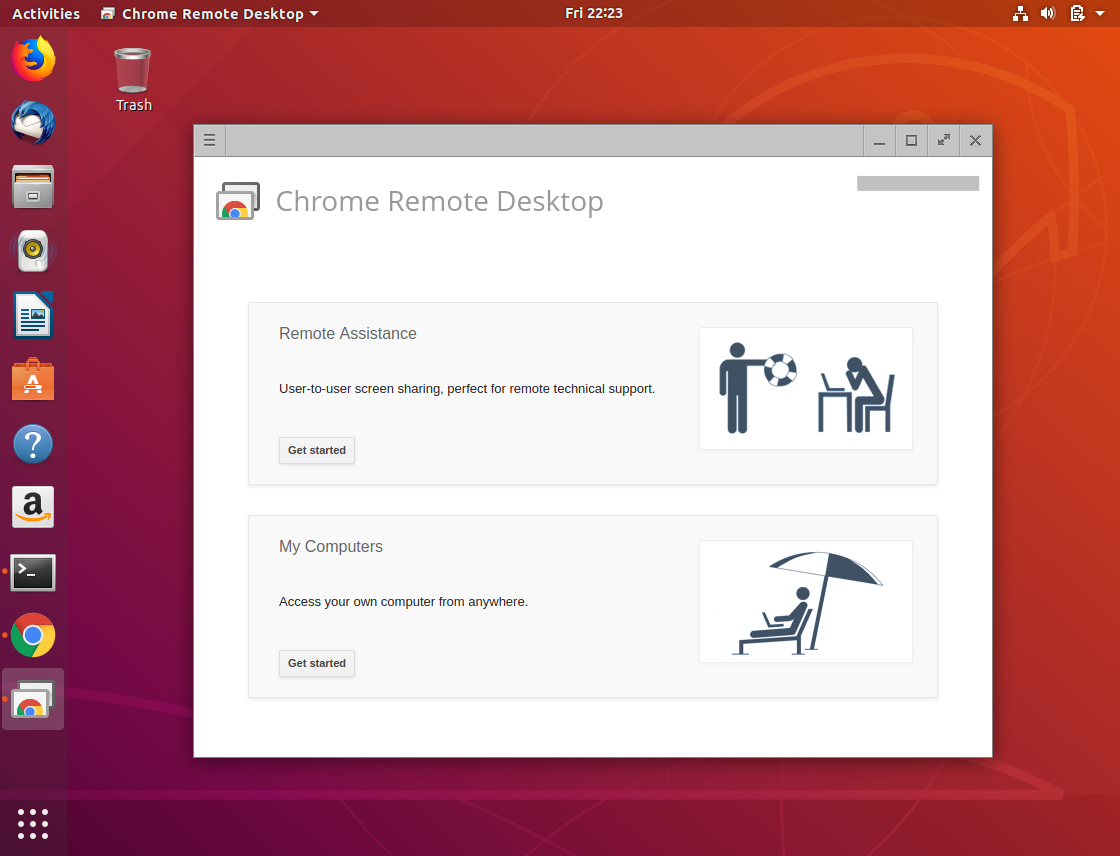Open Firefox from the dock
The height and width of the screenshot is (856, 1120).
tap(33, 59)
